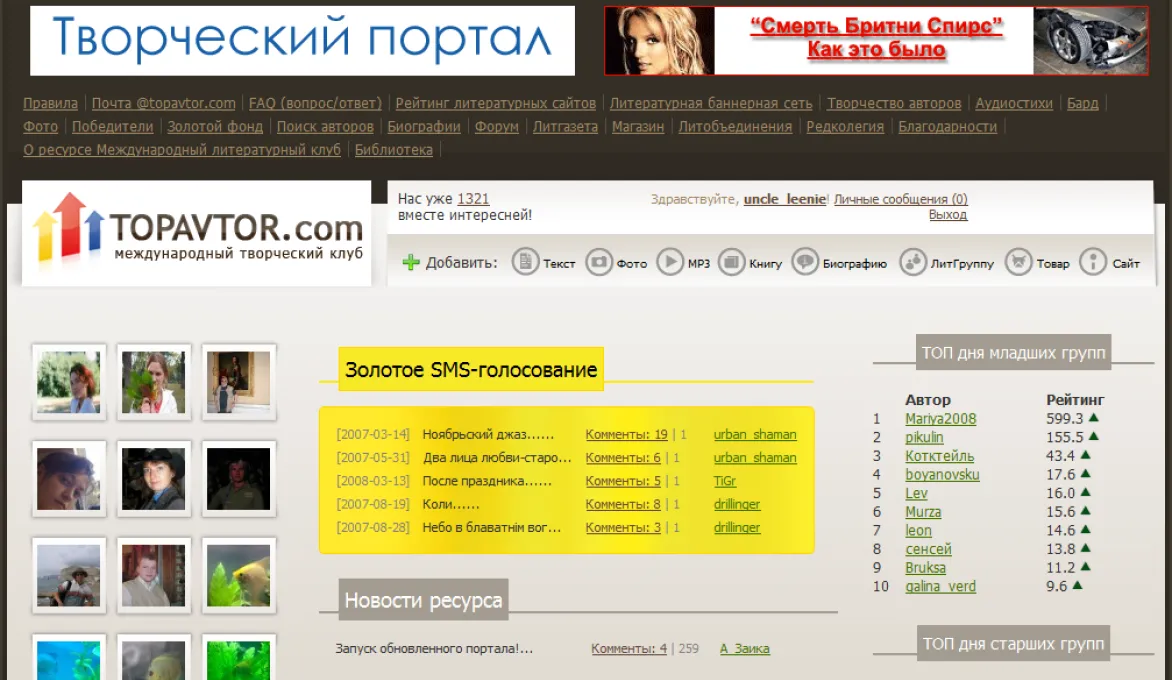Open Личные сообщения (0) link
1172x680 pixels.
tap(901, 199)
